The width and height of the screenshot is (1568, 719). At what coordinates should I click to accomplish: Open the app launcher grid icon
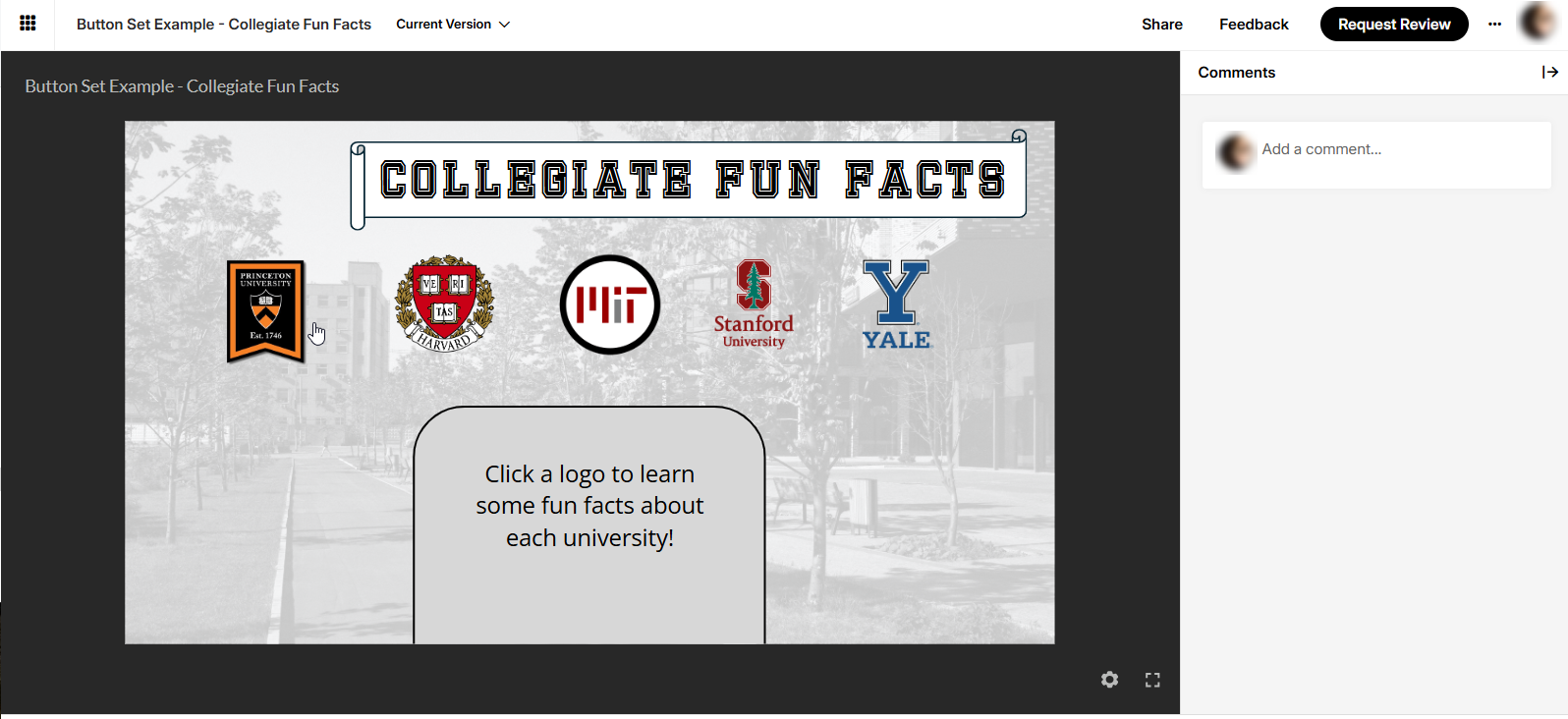[x=28, y=24]
